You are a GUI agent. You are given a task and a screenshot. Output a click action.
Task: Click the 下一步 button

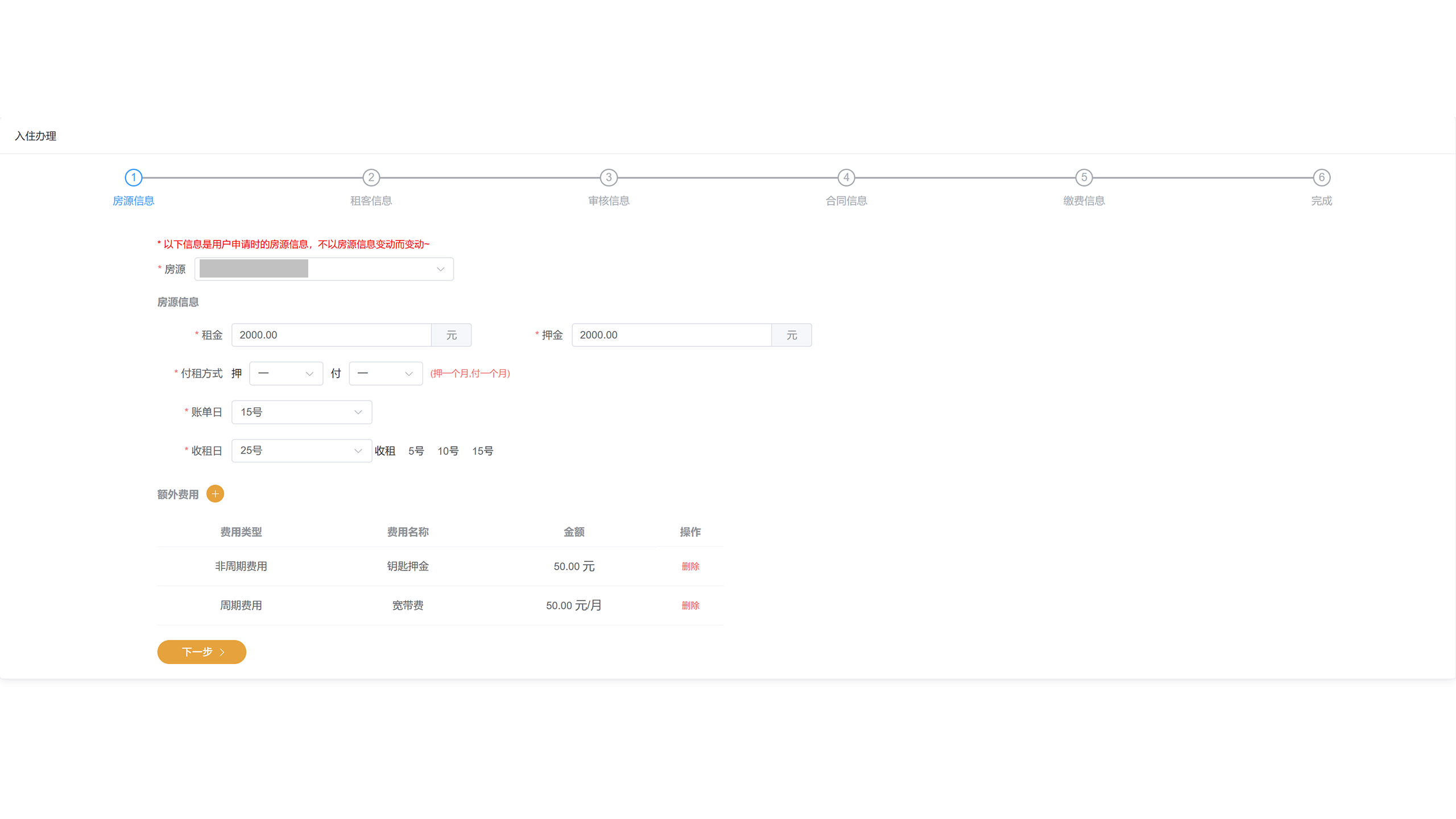tap(201, 652)
